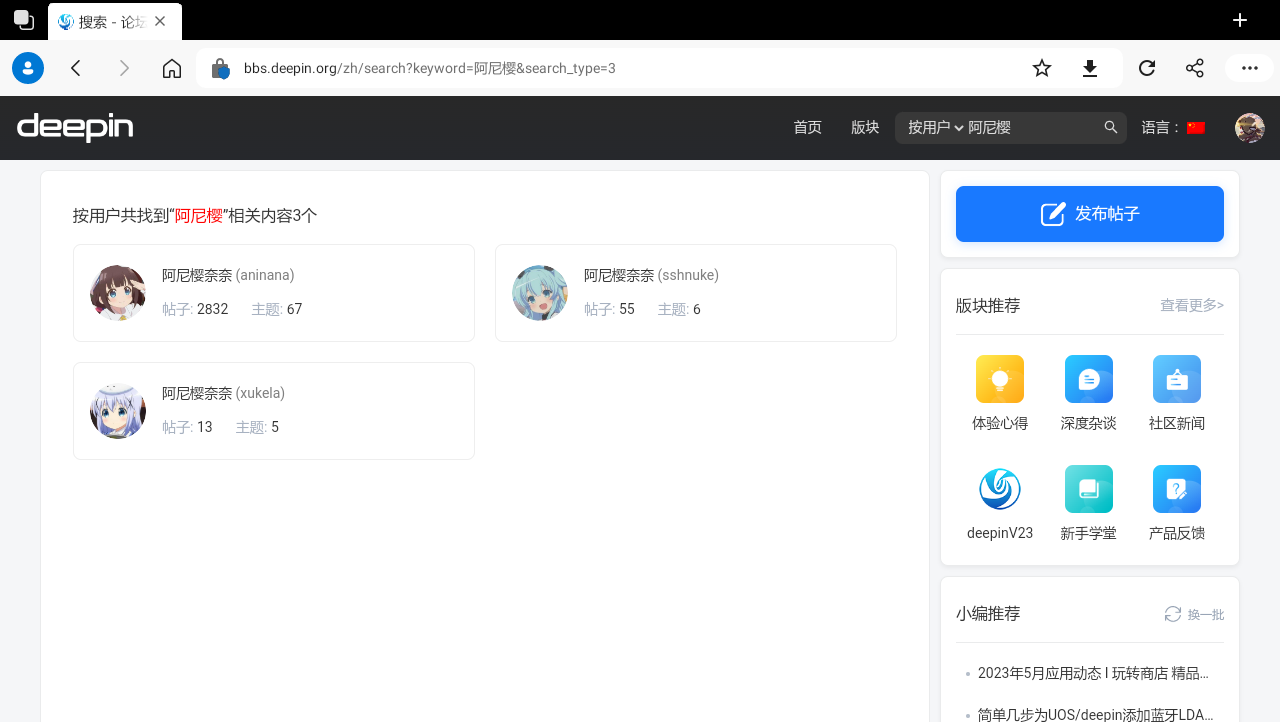Click inside the 阿尼樱 search input field
The image size is (1280, 722).
(1010, 127)
